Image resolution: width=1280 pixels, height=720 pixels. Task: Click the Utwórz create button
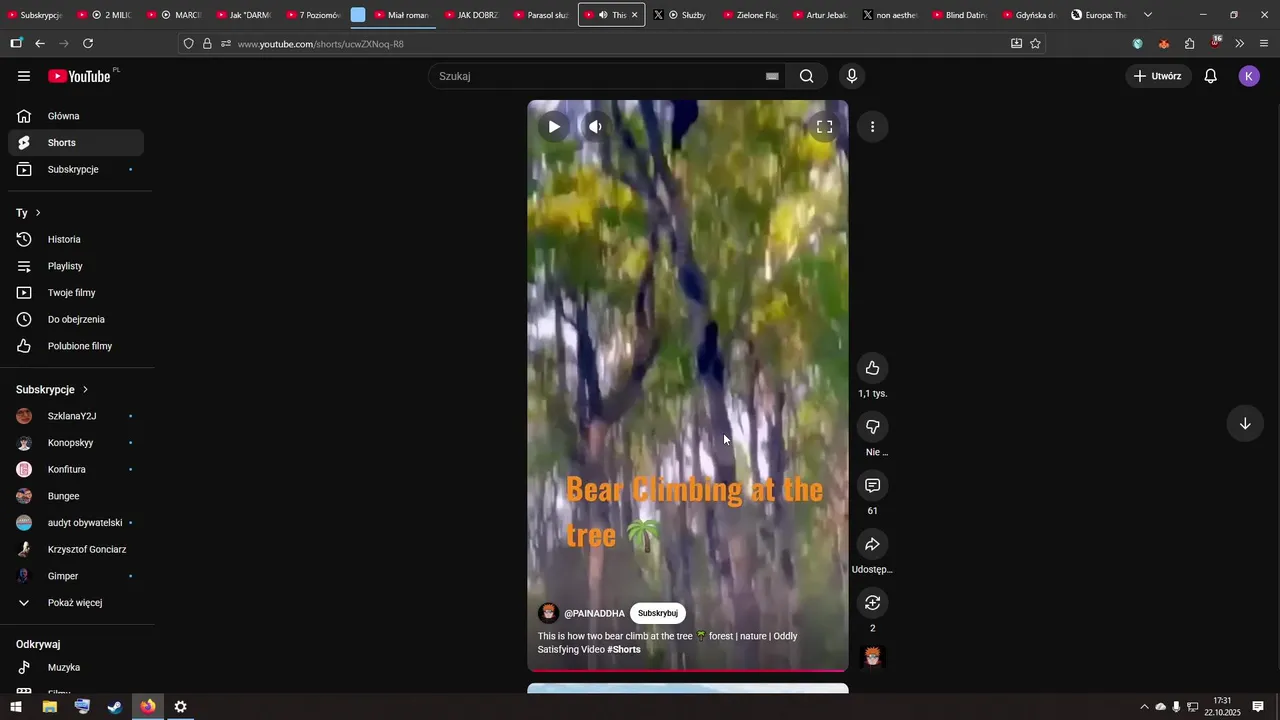tap(1158, 76)
